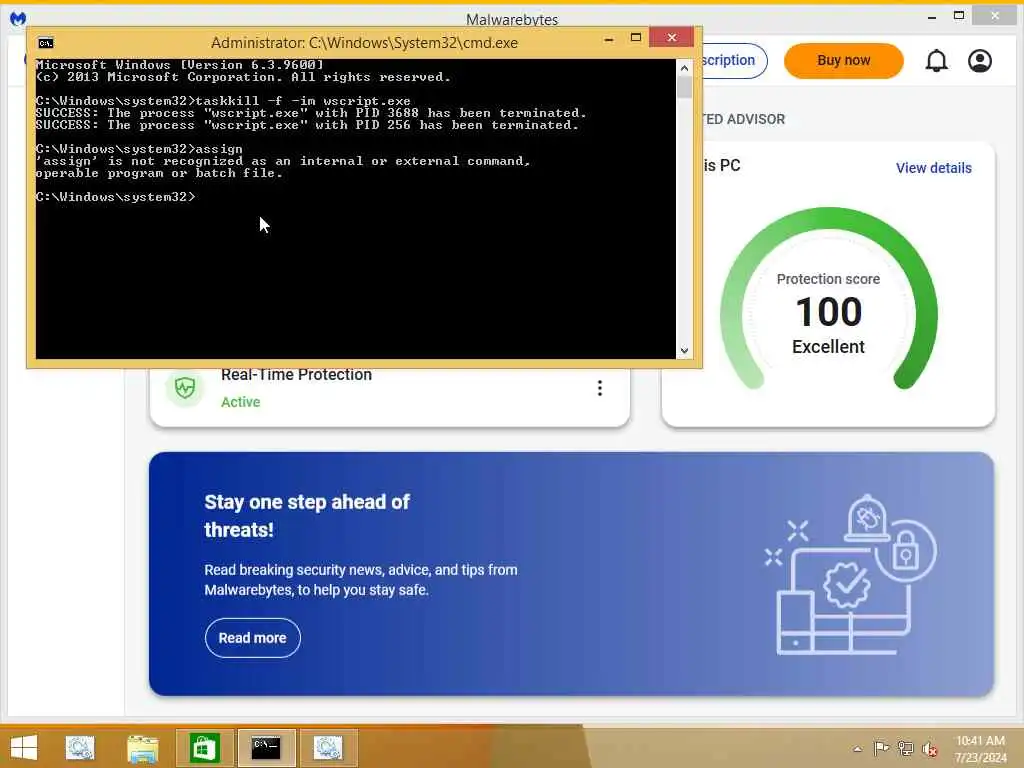Open the network tray icon

tap(905, 748)
